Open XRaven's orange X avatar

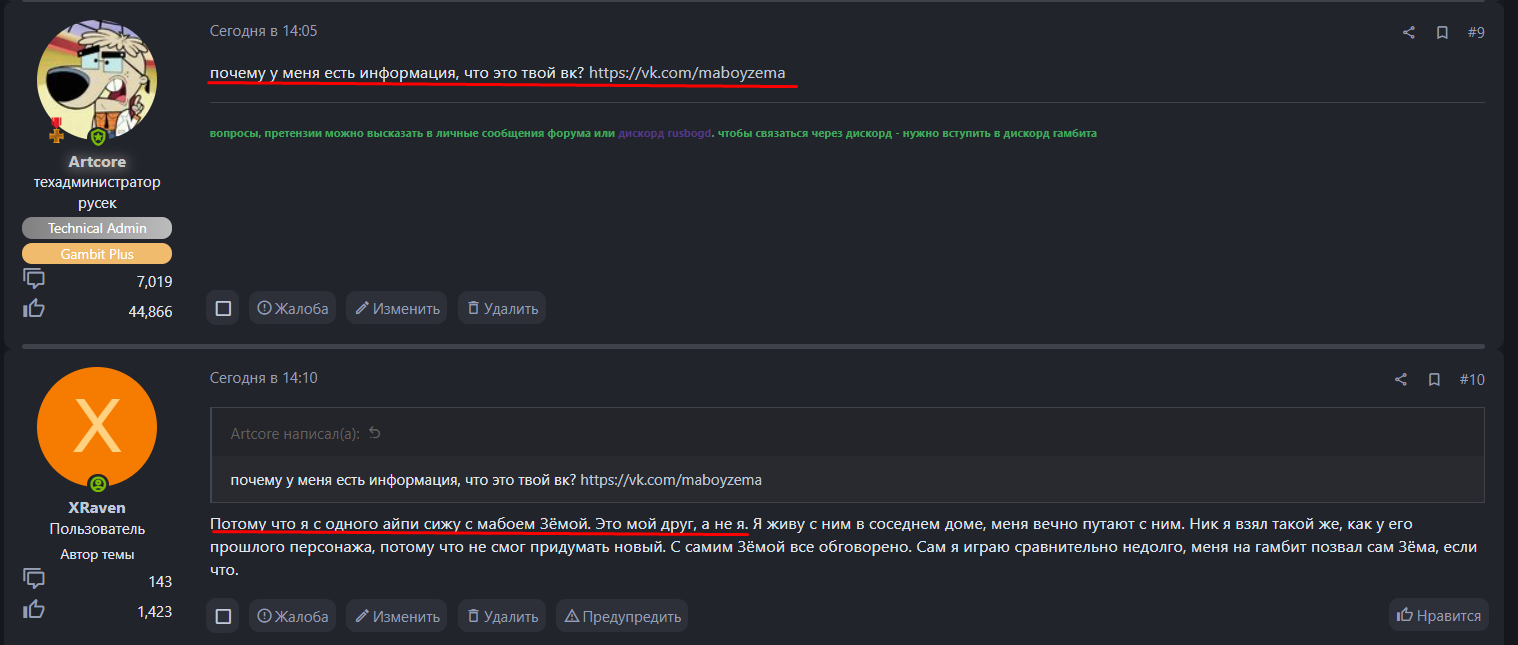point(97,427)
